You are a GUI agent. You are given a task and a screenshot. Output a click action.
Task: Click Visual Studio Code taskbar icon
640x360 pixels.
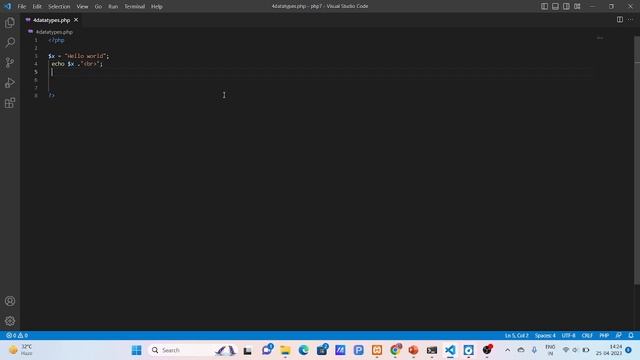point(450,350)
